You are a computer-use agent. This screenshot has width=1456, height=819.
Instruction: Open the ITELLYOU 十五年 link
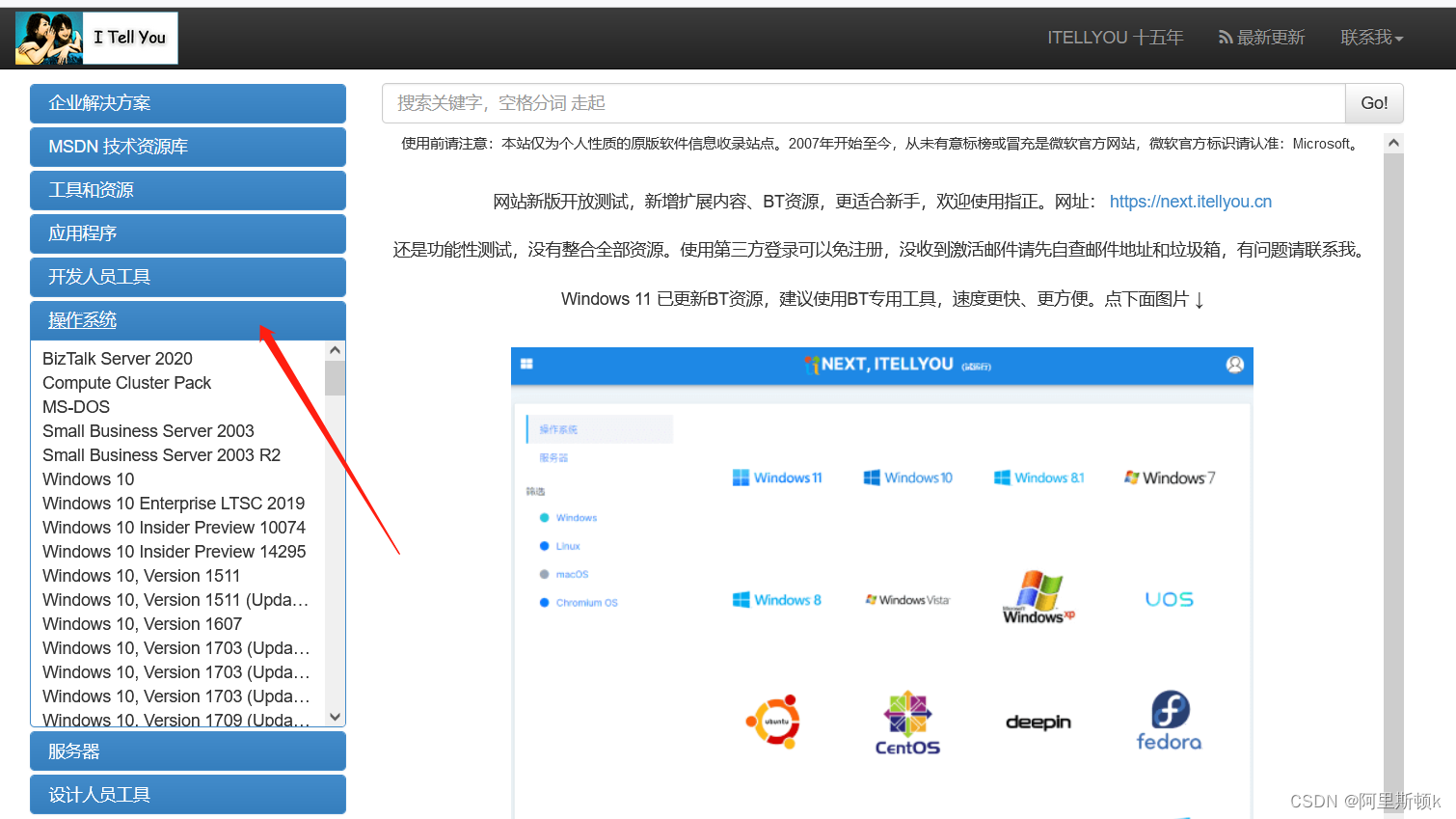point(1115,38)
